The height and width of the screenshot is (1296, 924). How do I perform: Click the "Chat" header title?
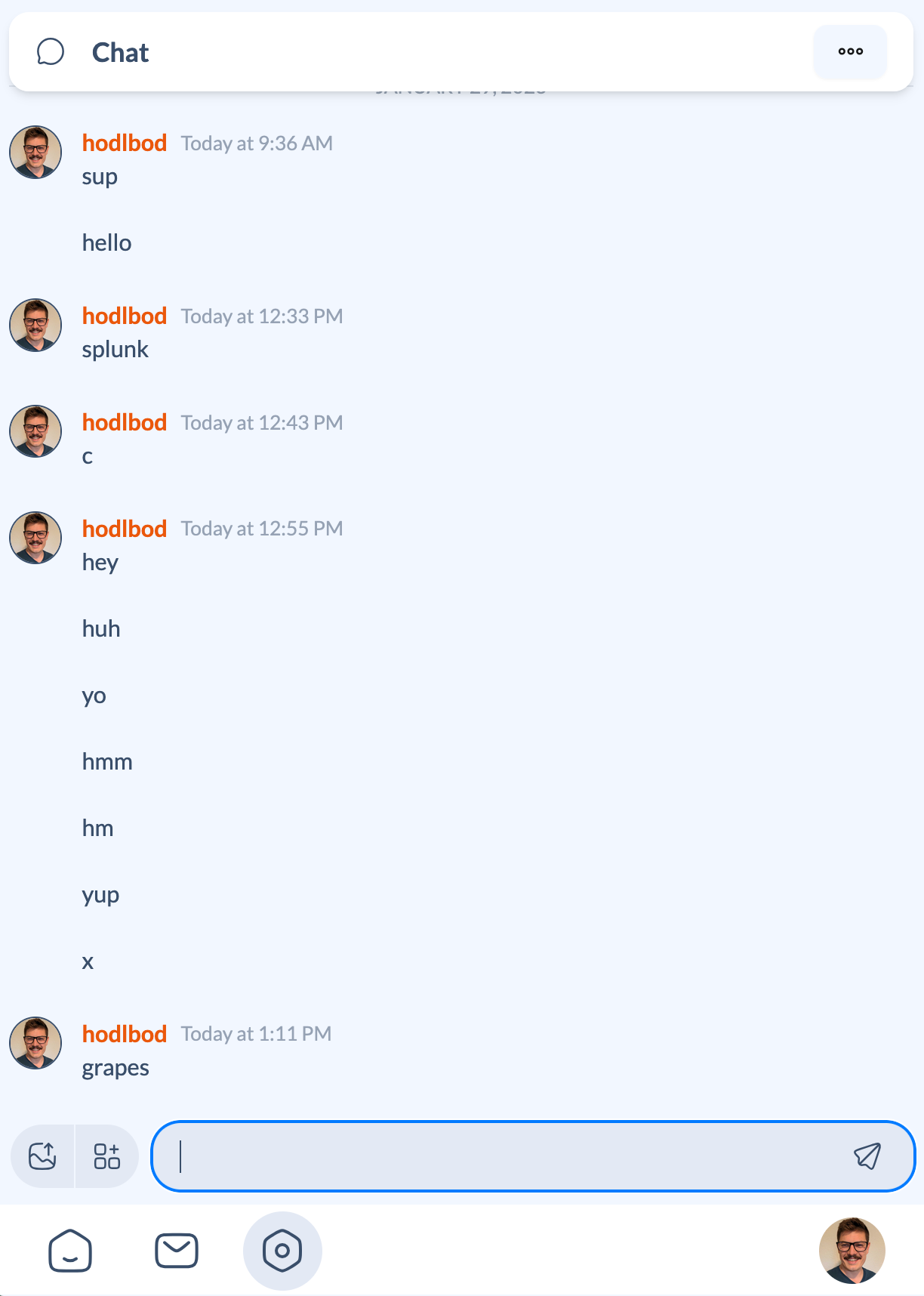click(121, 53)
